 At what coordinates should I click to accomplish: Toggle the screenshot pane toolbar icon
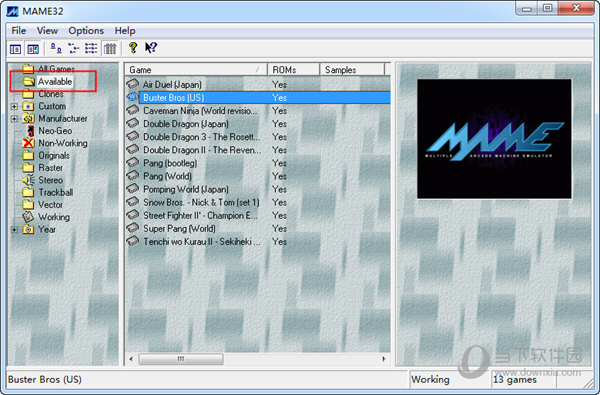tap(33, 49)
